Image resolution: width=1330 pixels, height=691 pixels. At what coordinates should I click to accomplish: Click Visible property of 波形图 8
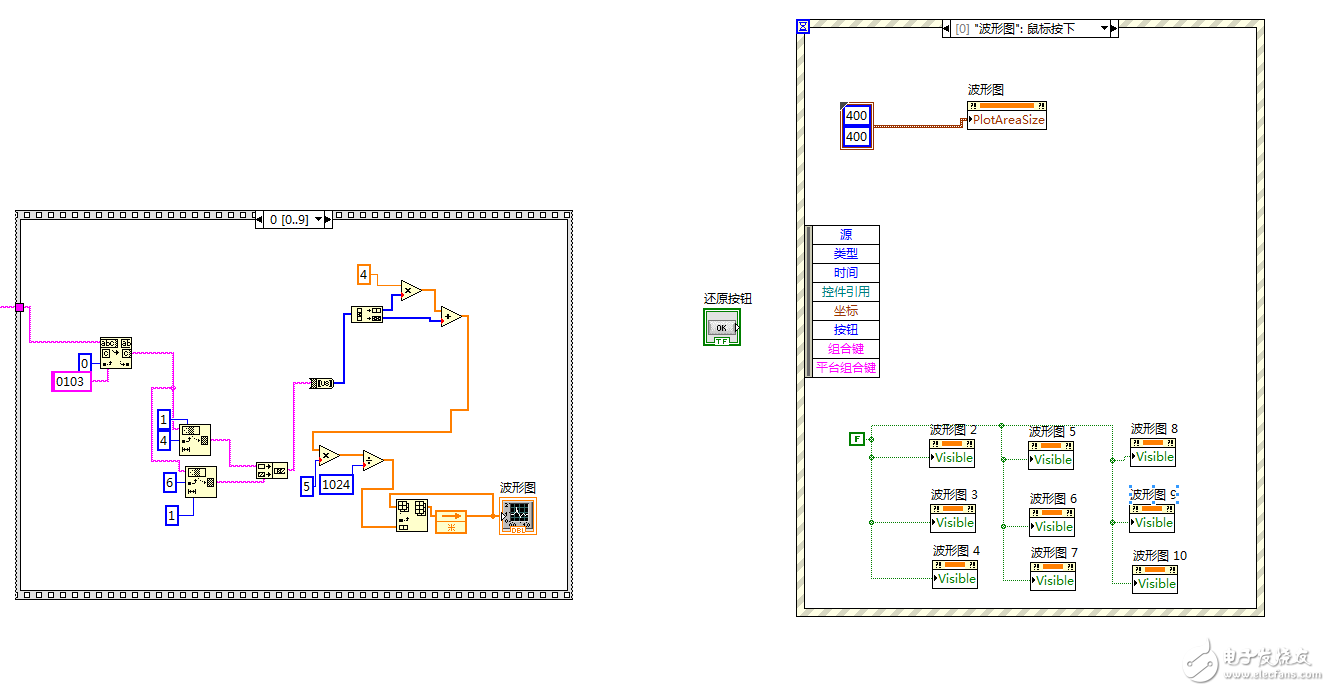coord(1153,457)
